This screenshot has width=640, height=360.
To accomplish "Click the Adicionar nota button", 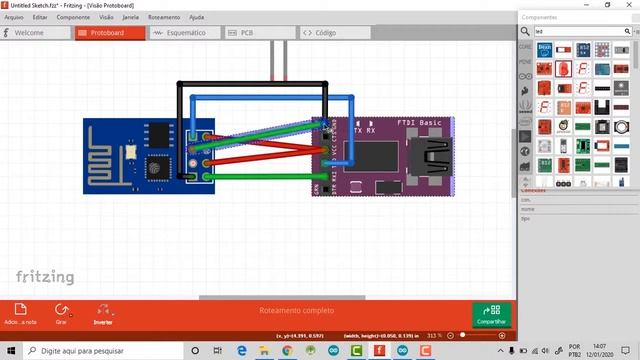I will 20,313.
